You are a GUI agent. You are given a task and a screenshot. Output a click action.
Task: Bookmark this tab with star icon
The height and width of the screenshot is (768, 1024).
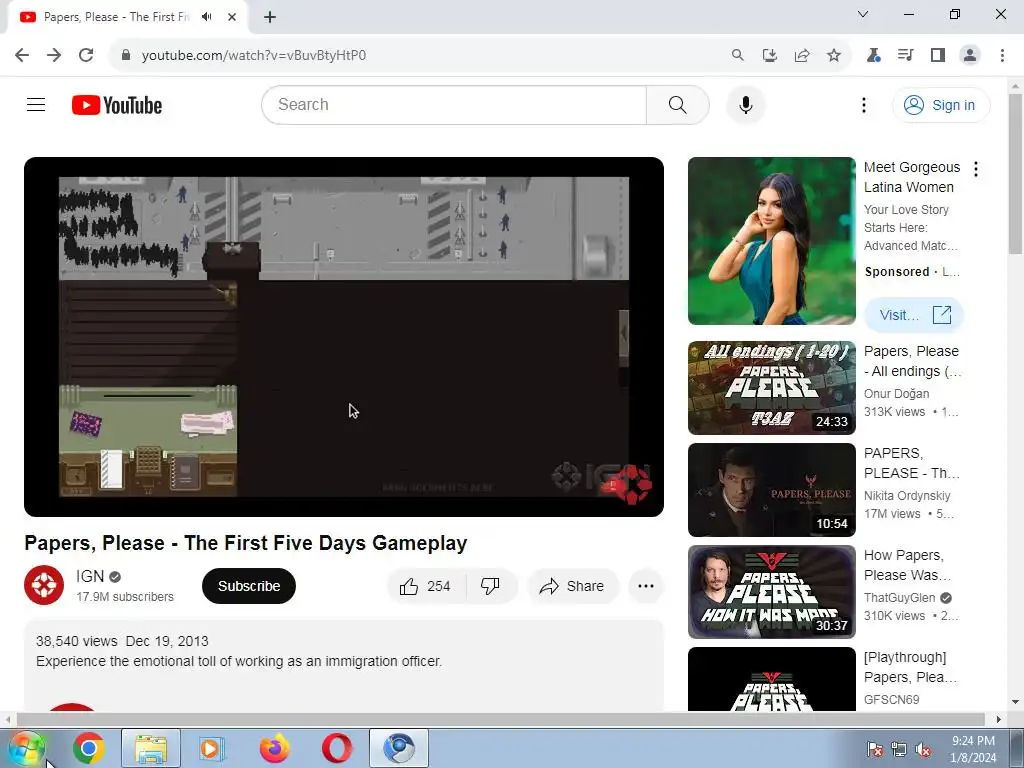click(833, 55)
